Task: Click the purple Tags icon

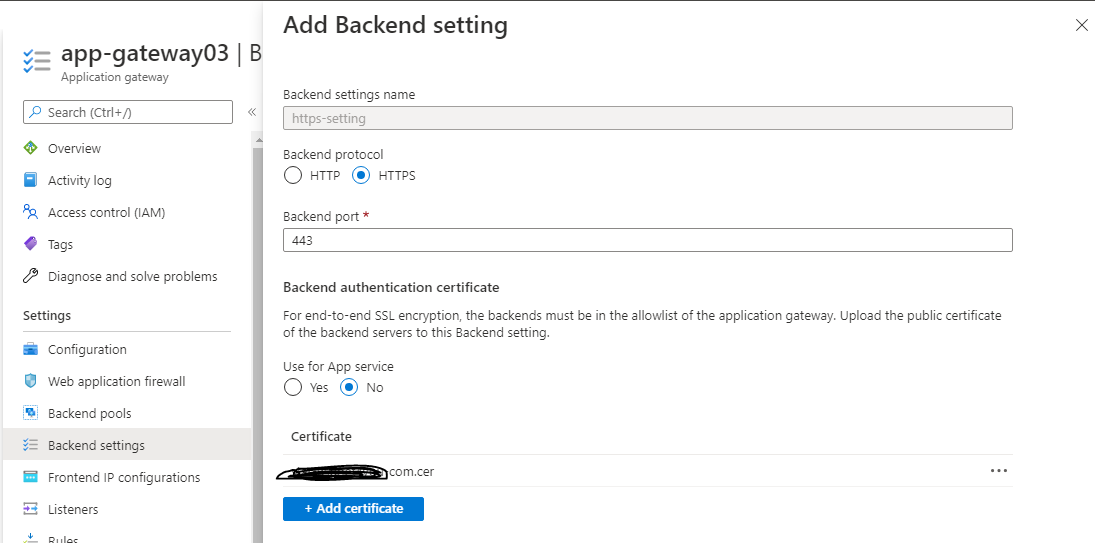Action: [30, 244]
